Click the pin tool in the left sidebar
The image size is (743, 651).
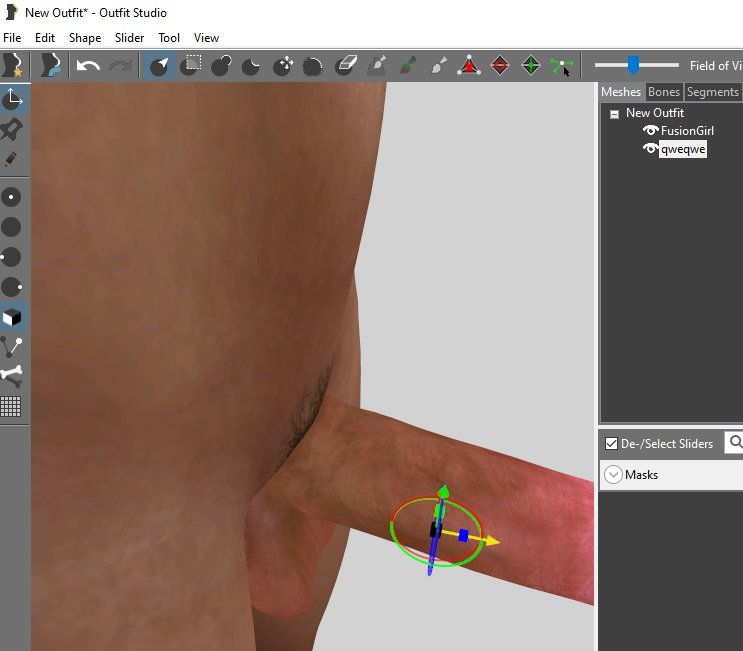click(12, 129)
